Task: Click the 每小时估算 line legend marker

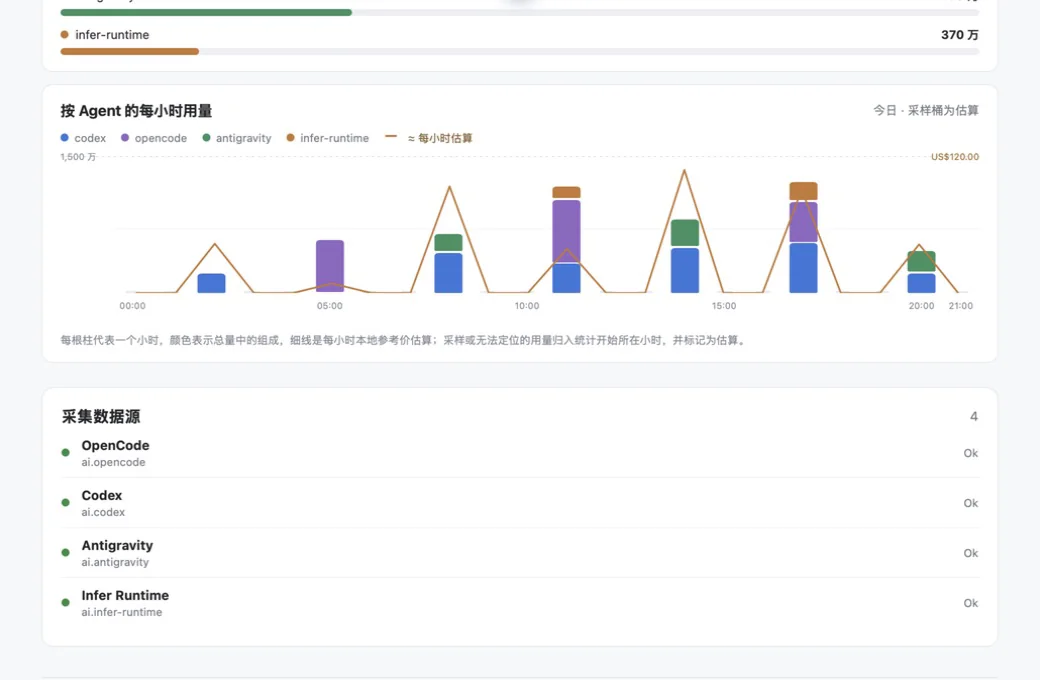Action: pos(391,137)
